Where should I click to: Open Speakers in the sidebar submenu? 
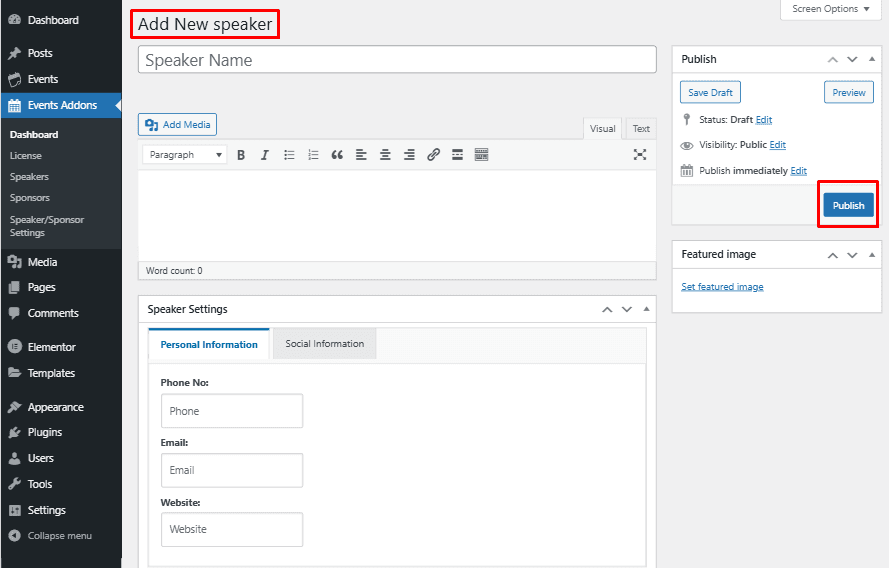tap(29, 177)
